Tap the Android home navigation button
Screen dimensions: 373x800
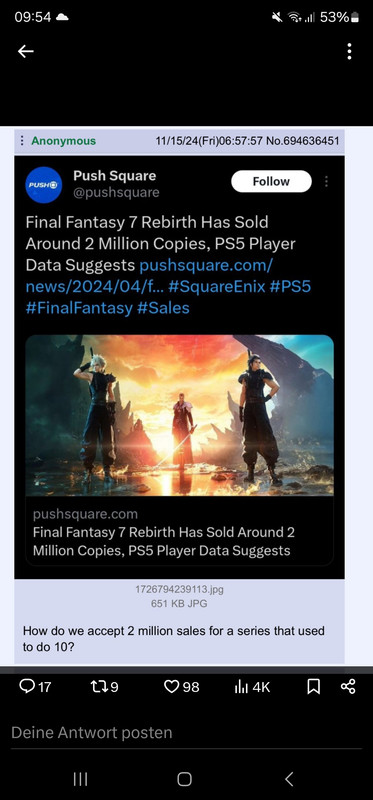184,779
